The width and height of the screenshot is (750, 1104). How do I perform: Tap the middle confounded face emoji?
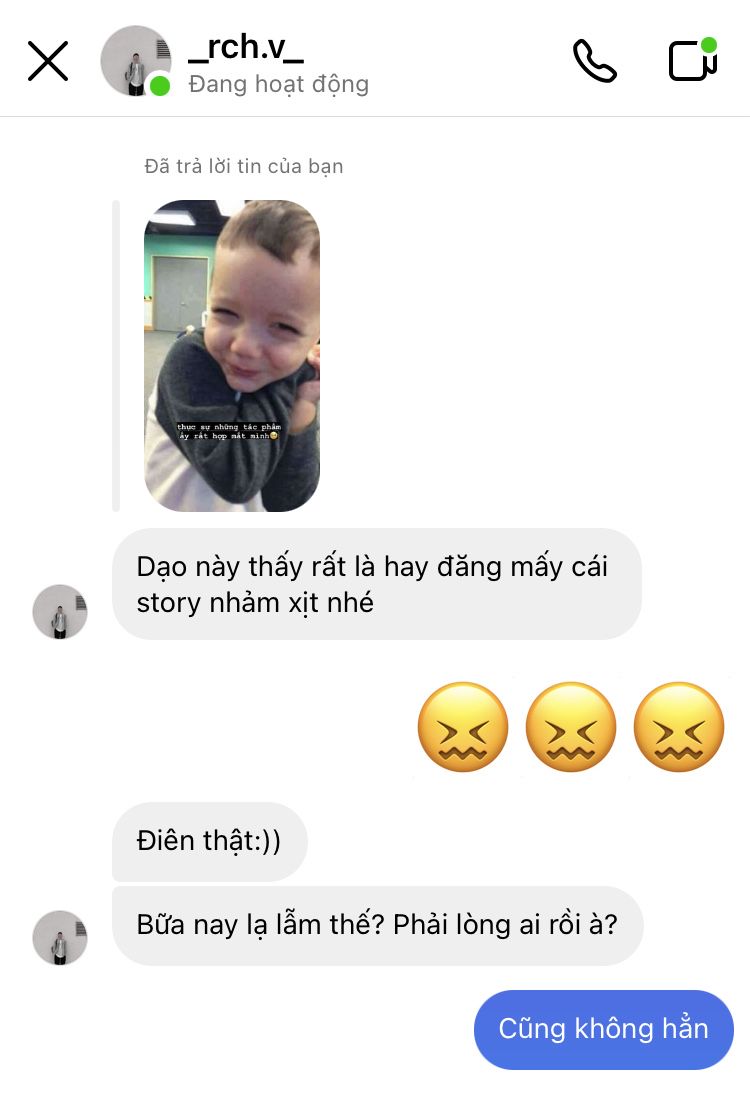pos(571,727)
